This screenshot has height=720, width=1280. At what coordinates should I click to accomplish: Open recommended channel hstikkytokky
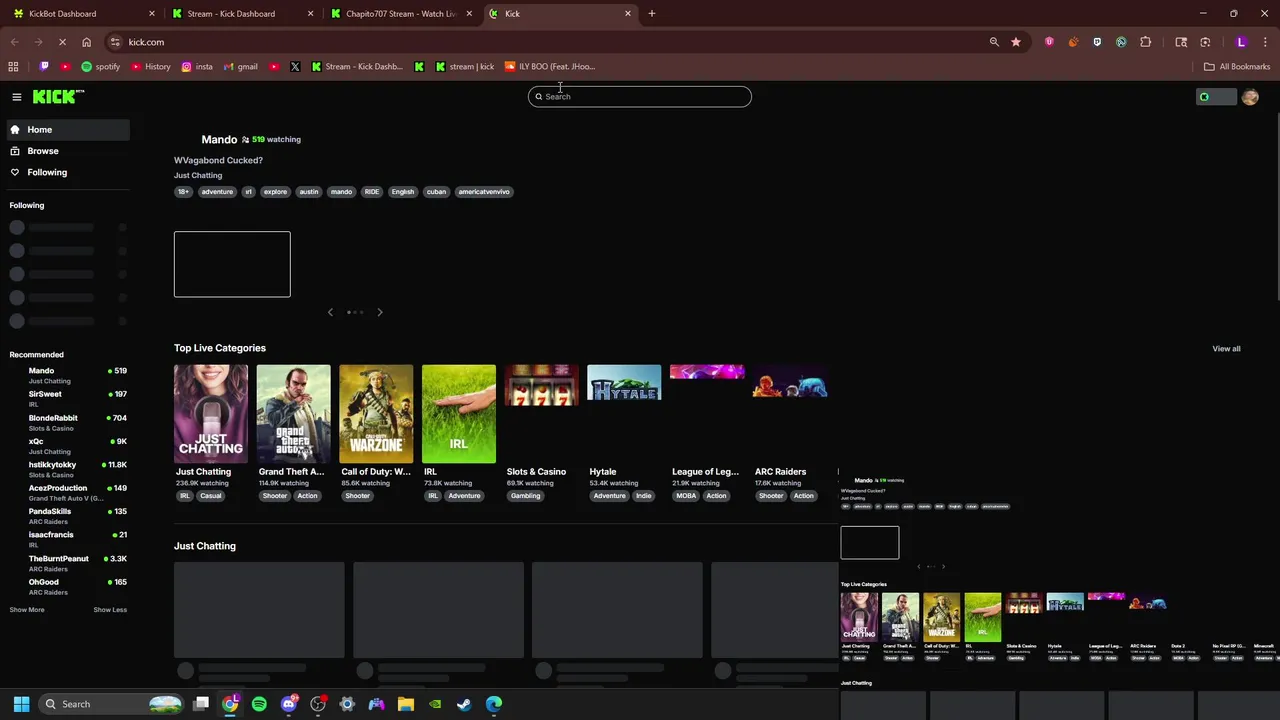click(x=68, y=469)
